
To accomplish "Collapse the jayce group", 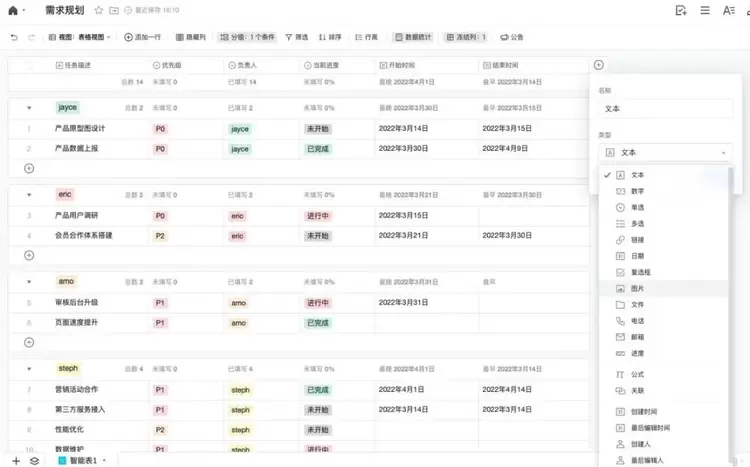I will 29,108.
